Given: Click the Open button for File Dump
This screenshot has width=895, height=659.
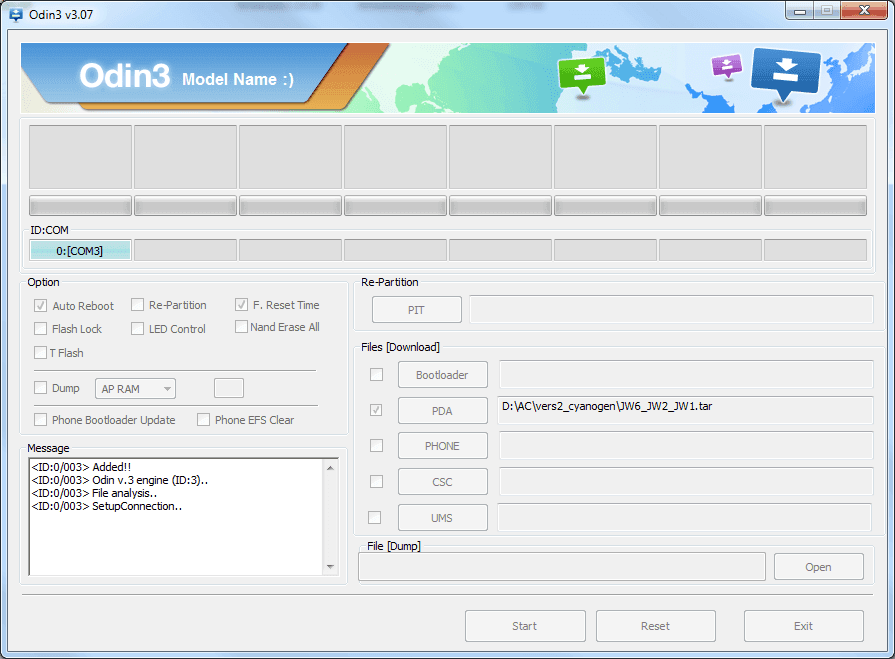Looking at the screenshot, I should (x=819, y=567).
